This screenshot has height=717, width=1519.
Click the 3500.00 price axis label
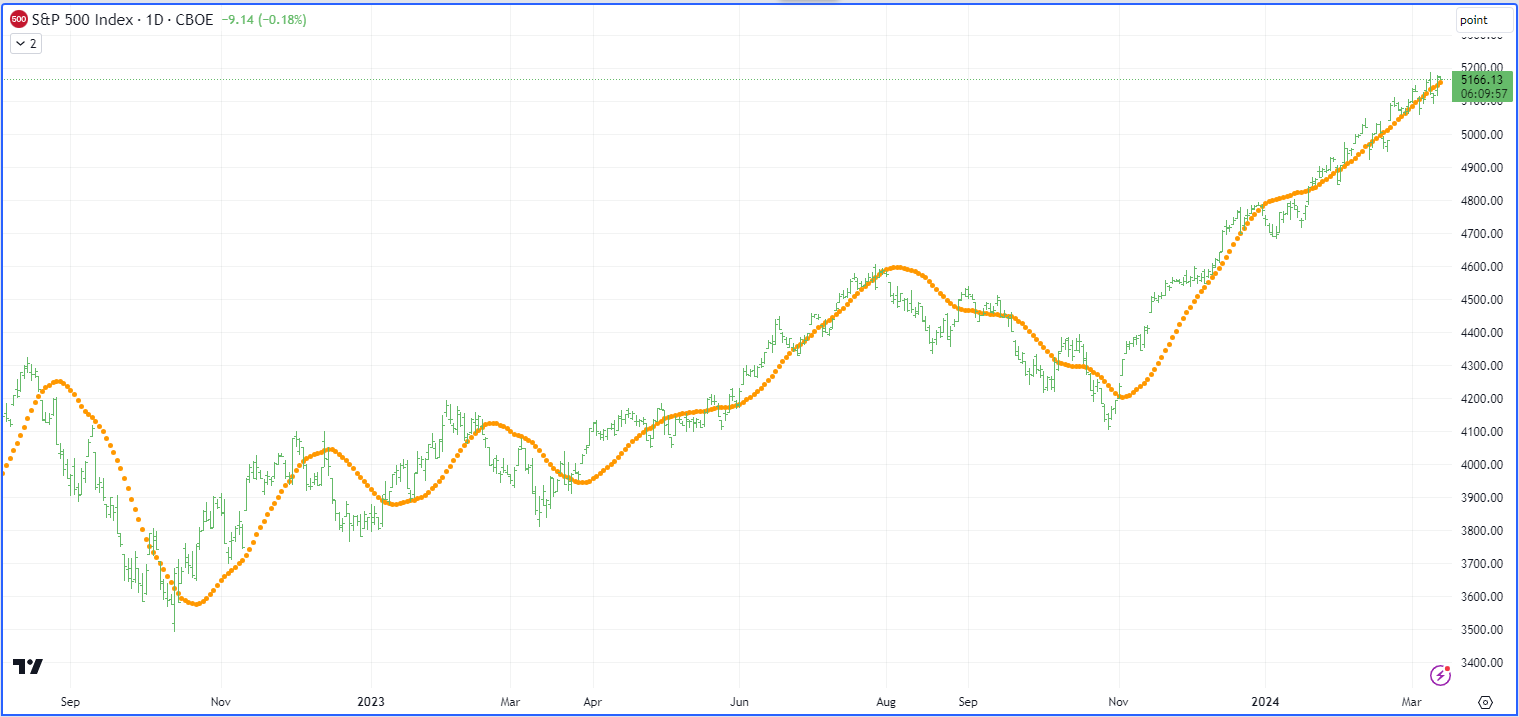coord(1483,630)
